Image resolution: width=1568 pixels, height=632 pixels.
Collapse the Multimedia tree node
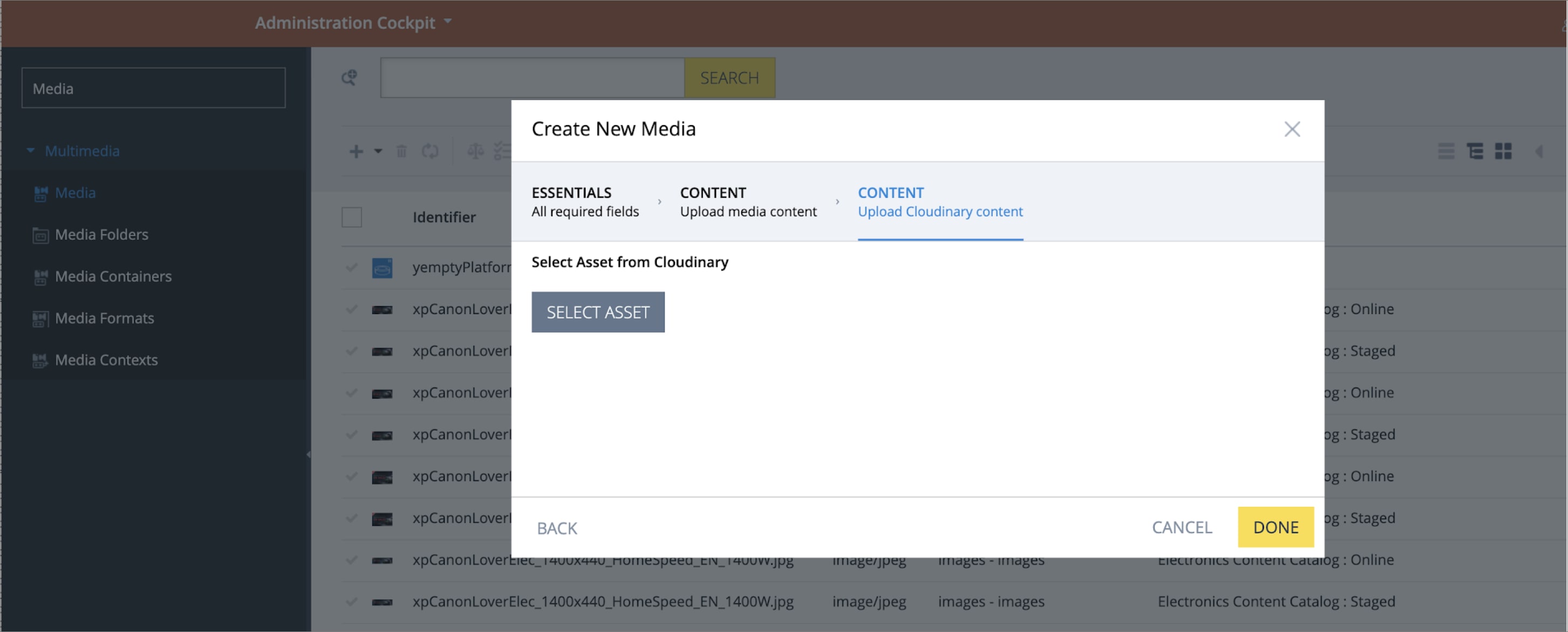tap(30, 150)
